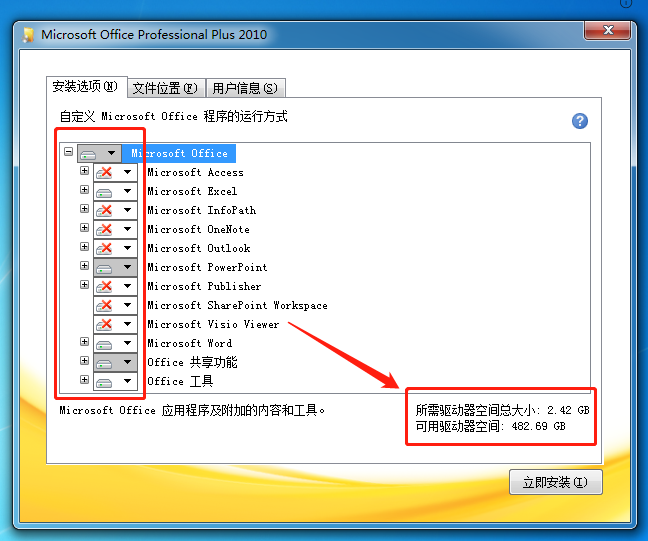Viewport: 648px width, 541px height.
Task: Select Office 共享功能 in the tree
Action: pos(192,362)
